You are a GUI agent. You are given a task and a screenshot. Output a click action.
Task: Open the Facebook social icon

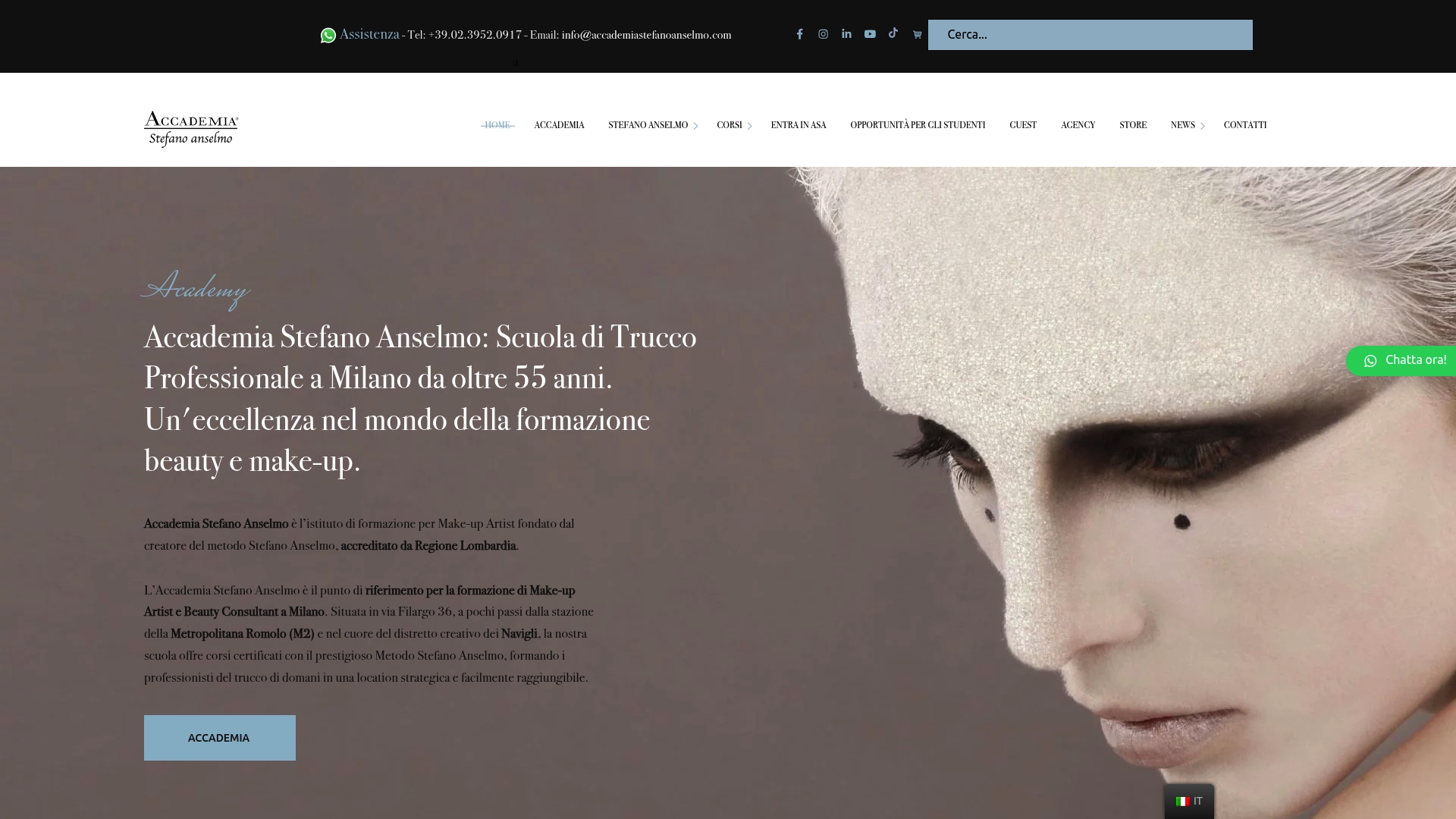[x=799, y=34]
